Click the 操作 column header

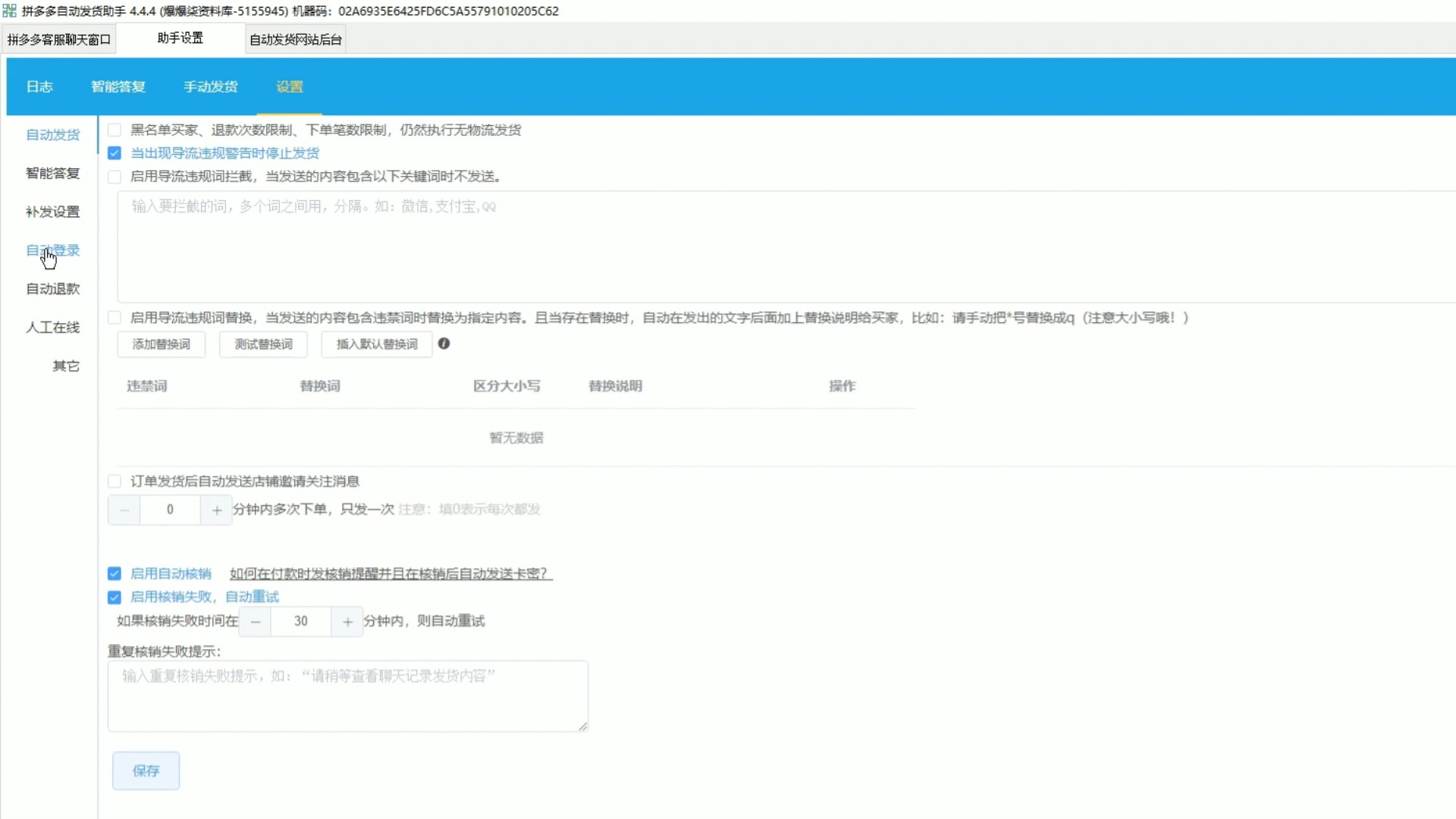coord(842,386)
